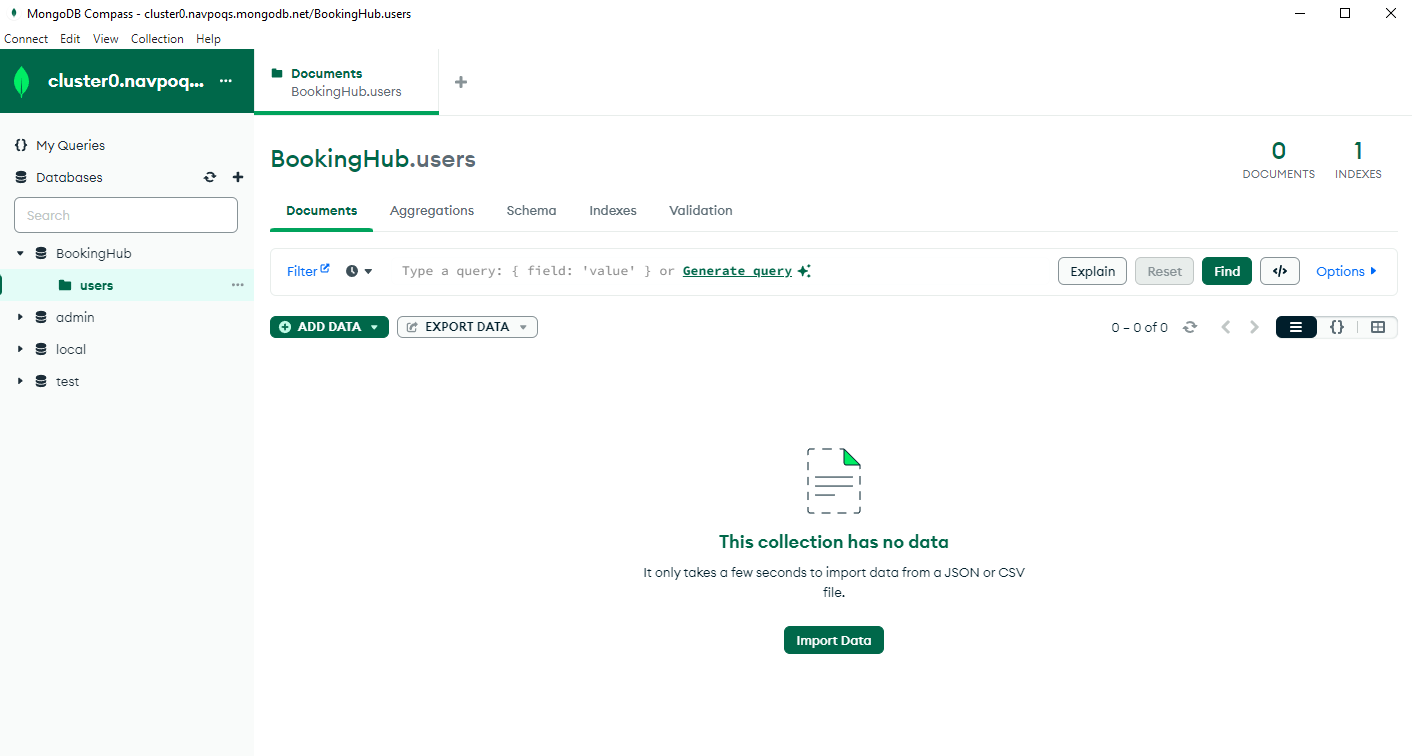Viewport: 1412px width, 756px height.
Task: Open the cluster0 connection options ellipsis
Action: [226, 81]
